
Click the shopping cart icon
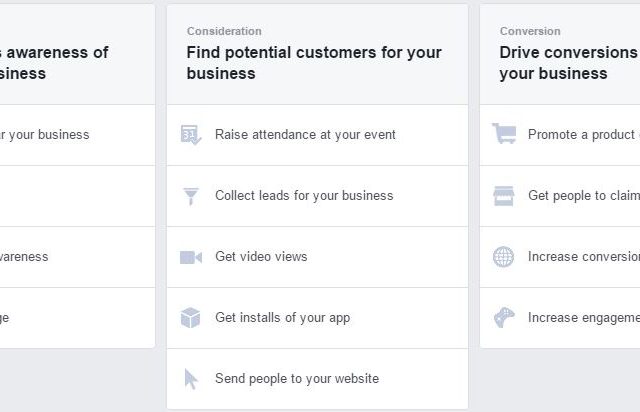pyautogui.click(x=504, y=134)
